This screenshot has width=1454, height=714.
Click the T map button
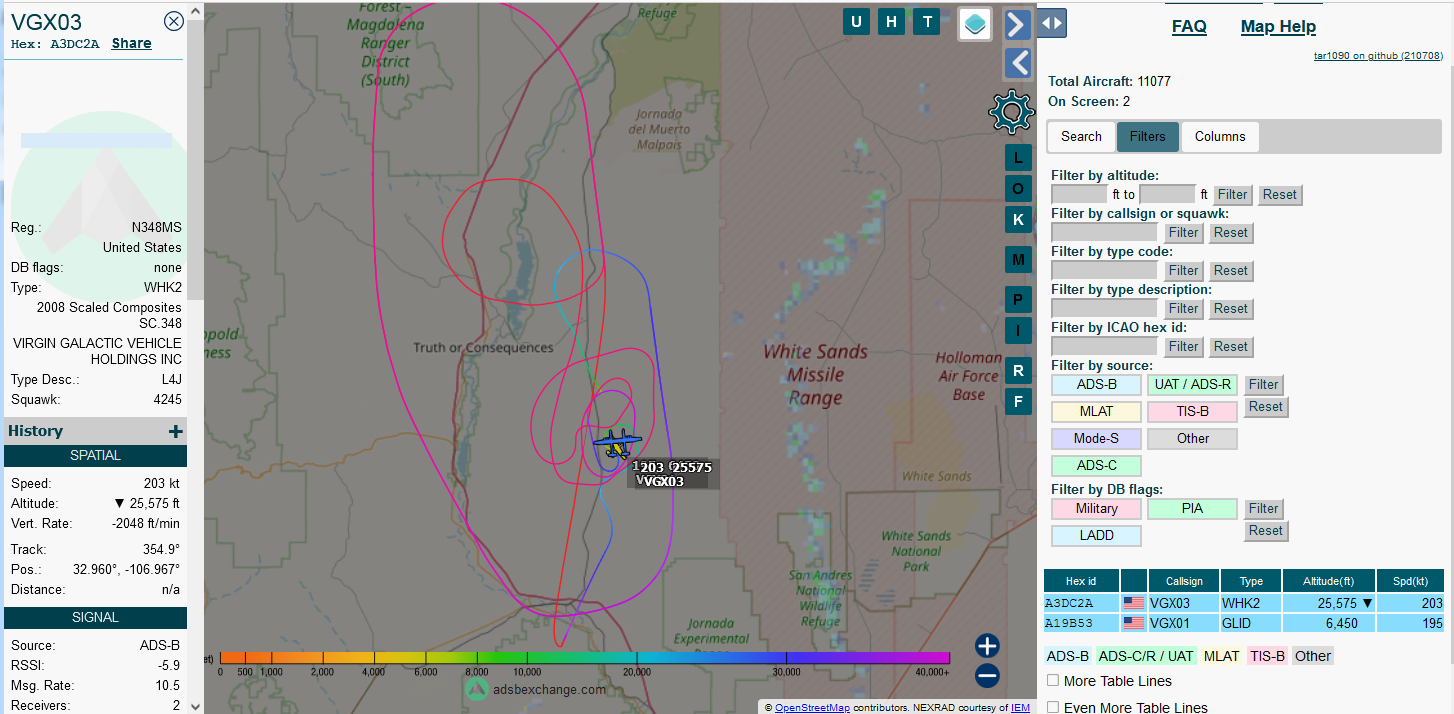(x=927, y=22)
